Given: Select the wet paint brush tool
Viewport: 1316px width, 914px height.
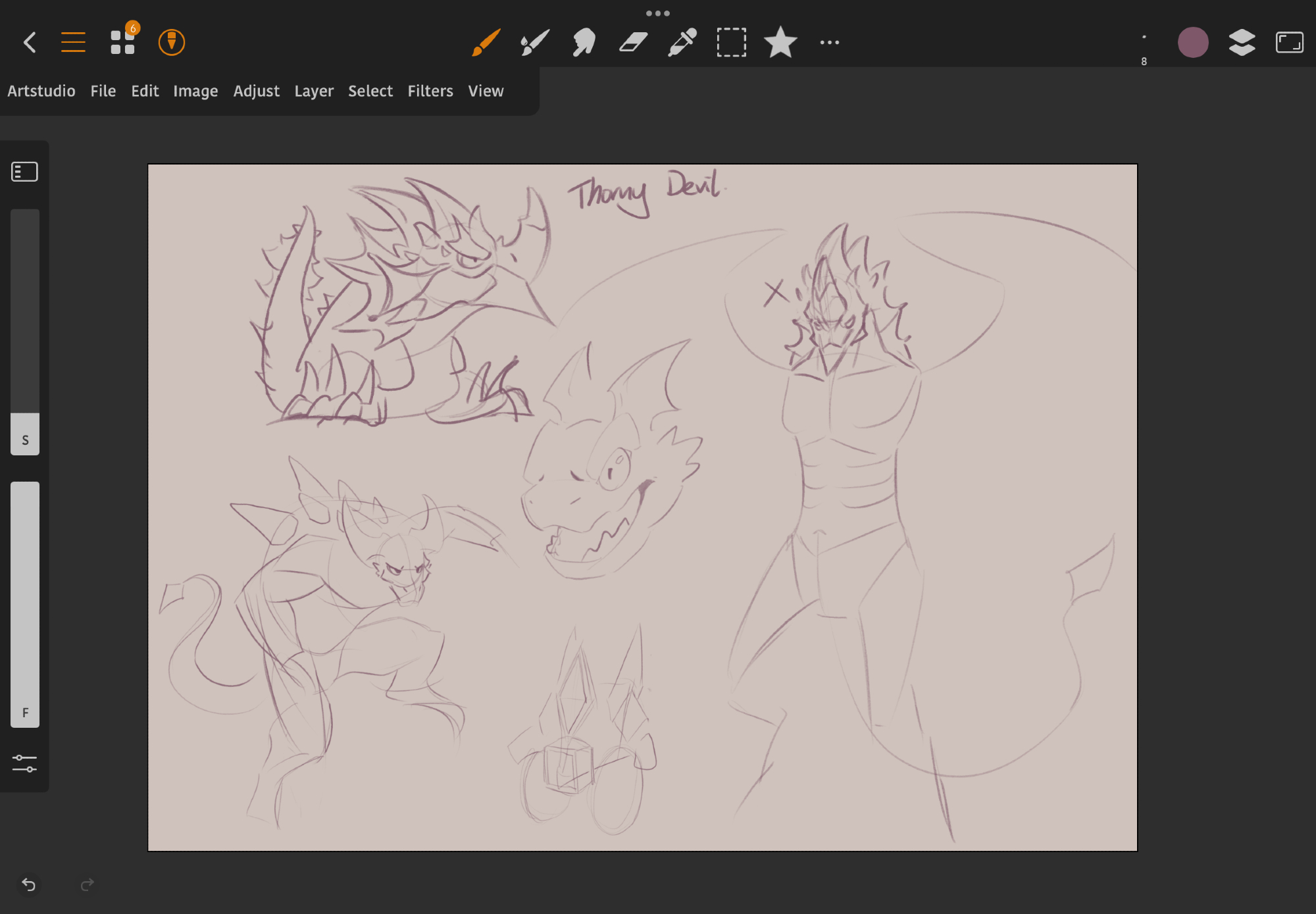Looking at the screenshot, I should click(x=534, y=43).
